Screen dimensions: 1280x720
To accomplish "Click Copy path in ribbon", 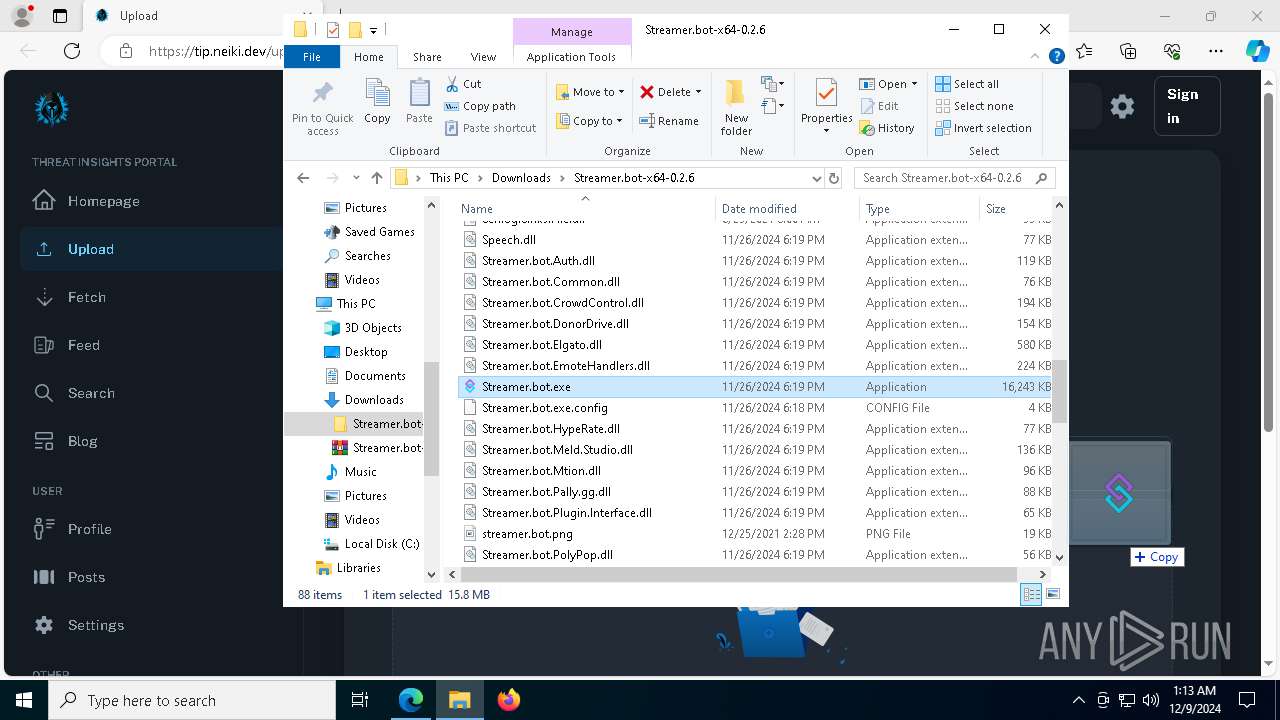I will (x=480, y=106).
